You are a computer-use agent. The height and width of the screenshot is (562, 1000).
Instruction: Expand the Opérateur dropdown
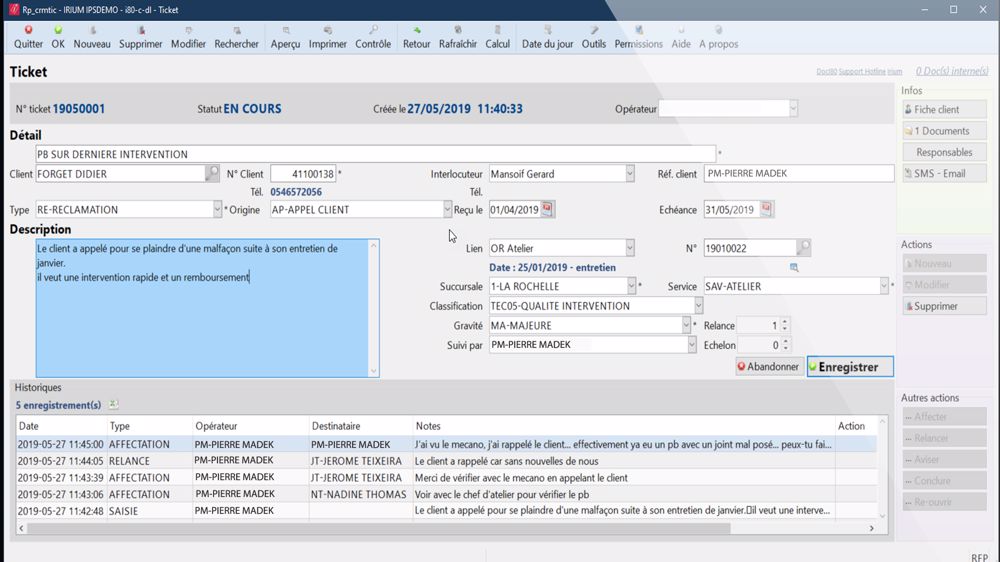[x=793, y=108]
